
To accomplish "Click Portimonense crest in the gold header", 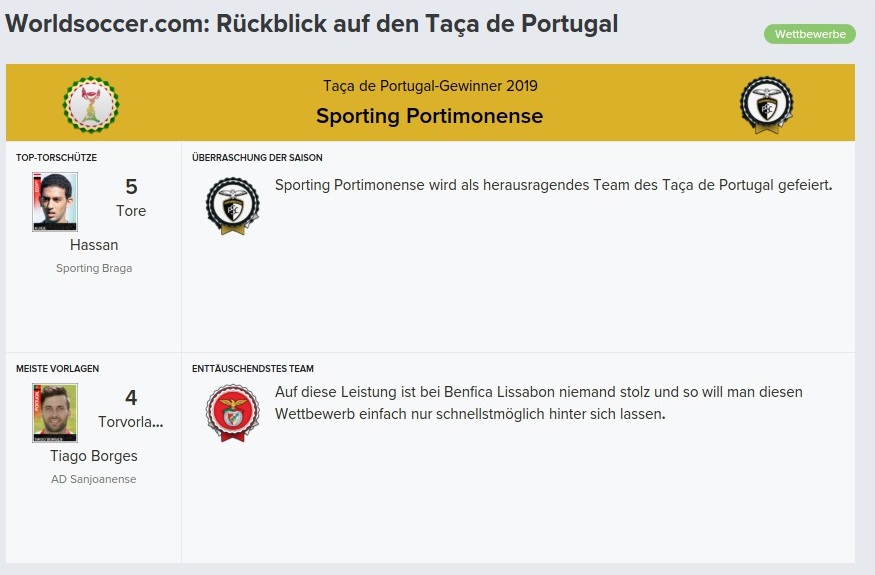I will point(767,104).
